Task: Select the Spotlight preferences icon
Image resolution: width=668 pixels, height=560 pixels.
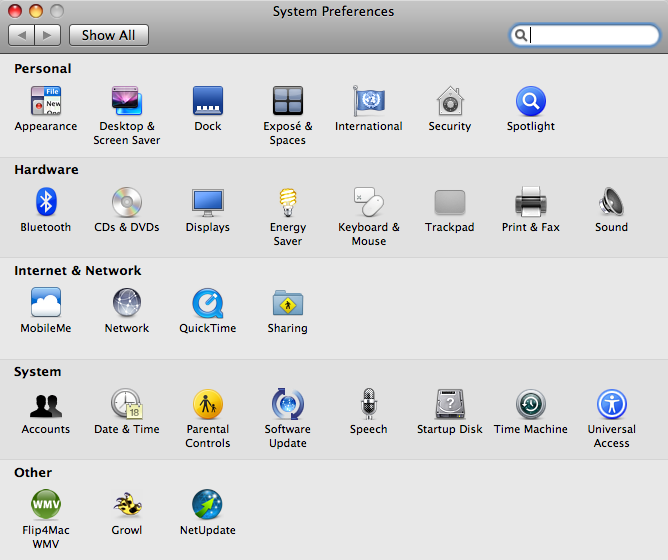Action: pyautogui.click(x=530, y=102)
